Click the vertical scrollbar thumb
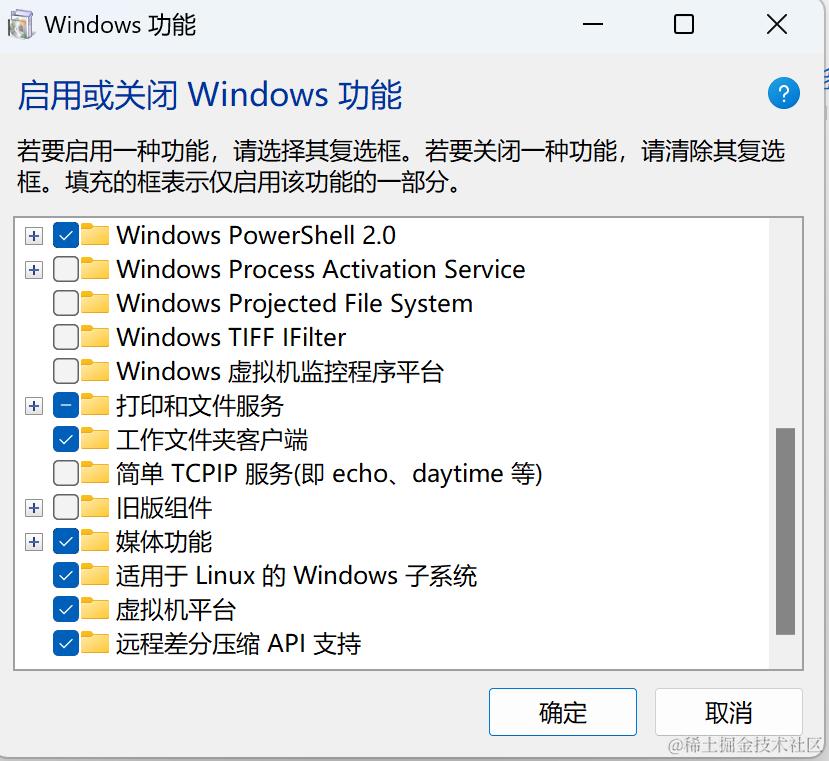 click(x=785, y=530)
